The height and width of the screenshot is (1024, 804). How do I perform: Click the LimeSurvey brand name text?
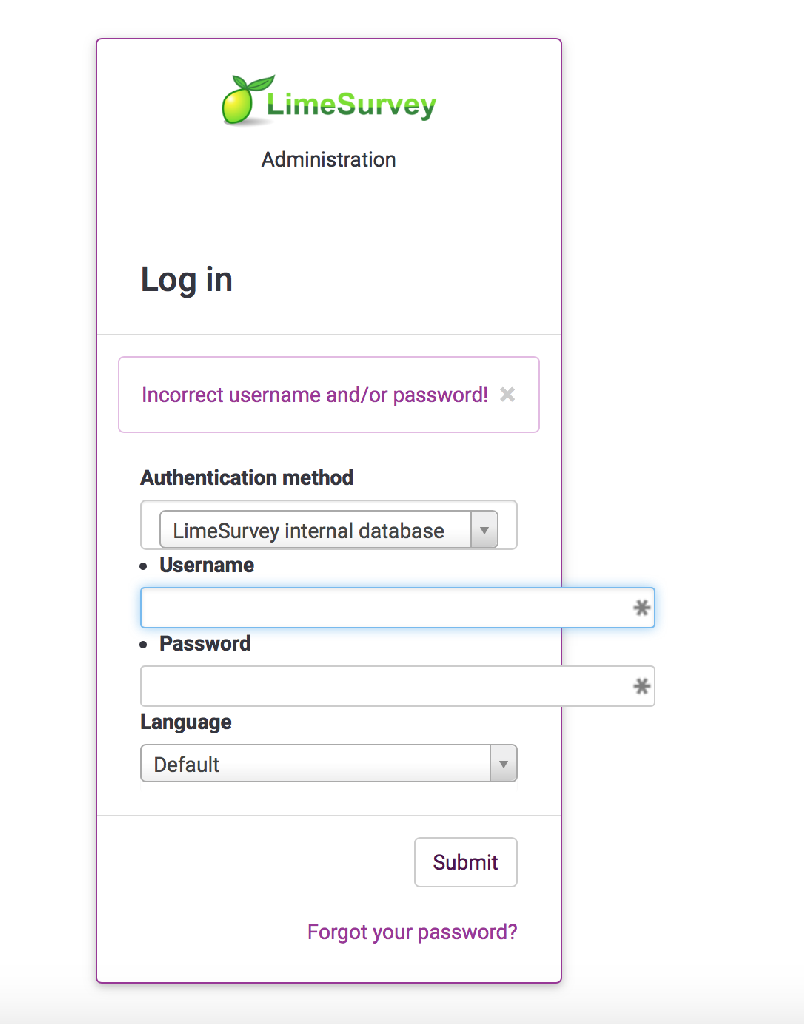click(x=351, y=106)
